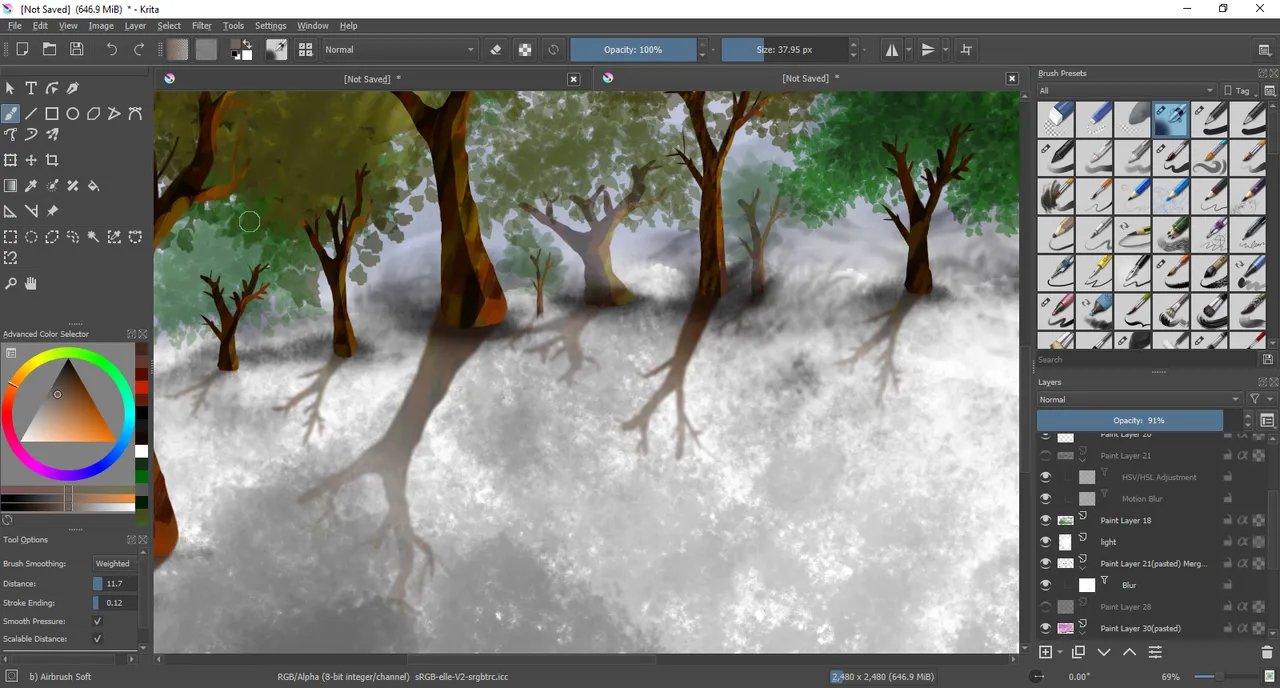Select the Gradient tool

[x=11, y=186]
